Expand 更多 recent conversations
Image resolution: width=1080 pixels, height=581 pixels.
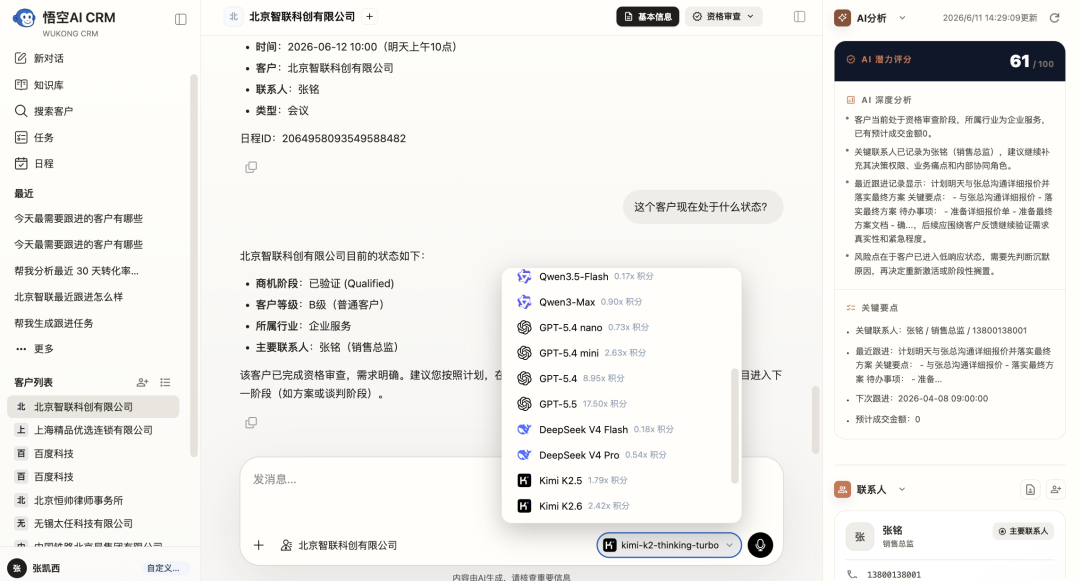point(35,348)
